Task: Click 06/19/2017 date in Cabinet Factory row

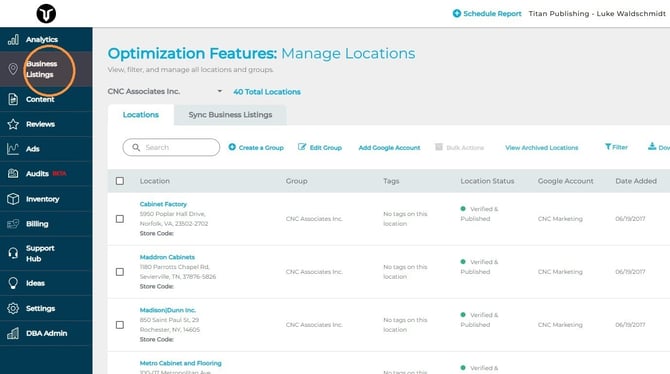Action: (630, 218)
